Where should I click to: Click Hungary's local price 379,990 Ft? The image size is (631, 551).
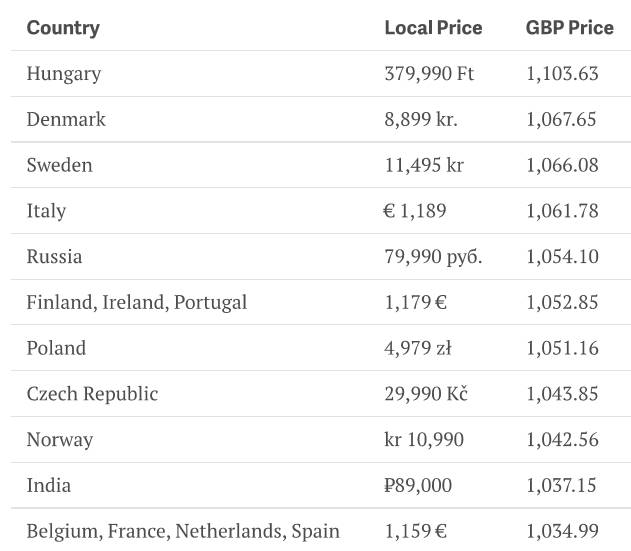coord(429,74)
